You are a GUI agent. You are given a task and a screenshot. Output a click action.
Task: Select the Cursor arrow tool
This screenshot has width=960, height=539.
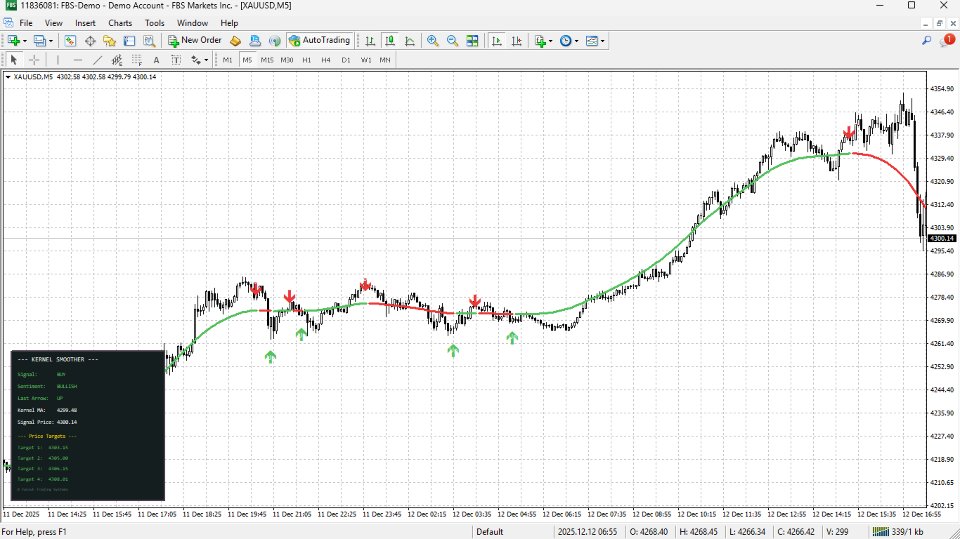pyautogui.click(x=13, y=59)
